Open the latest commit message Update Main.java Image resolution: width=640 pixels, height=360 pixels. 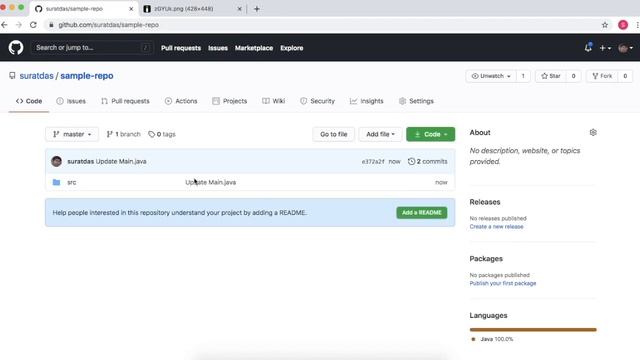click(121, 161)
